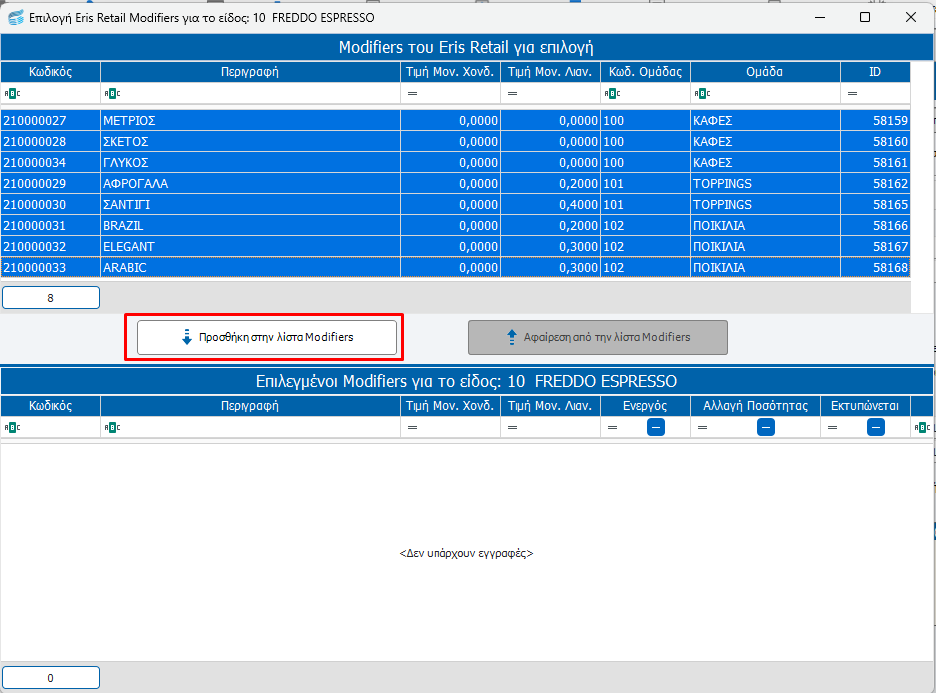The image size is (936, 693).
Task: Click the filter icon under top Περιγραφή column
Action: 112,94
